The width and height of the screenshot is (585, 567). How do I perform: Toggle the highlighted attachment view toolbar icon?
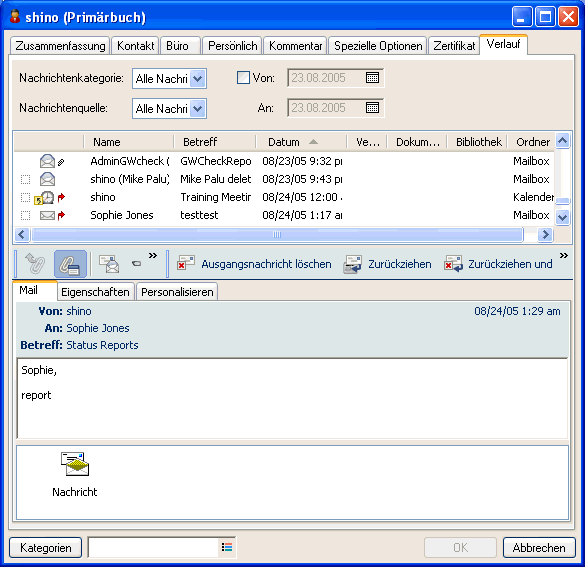70,264
